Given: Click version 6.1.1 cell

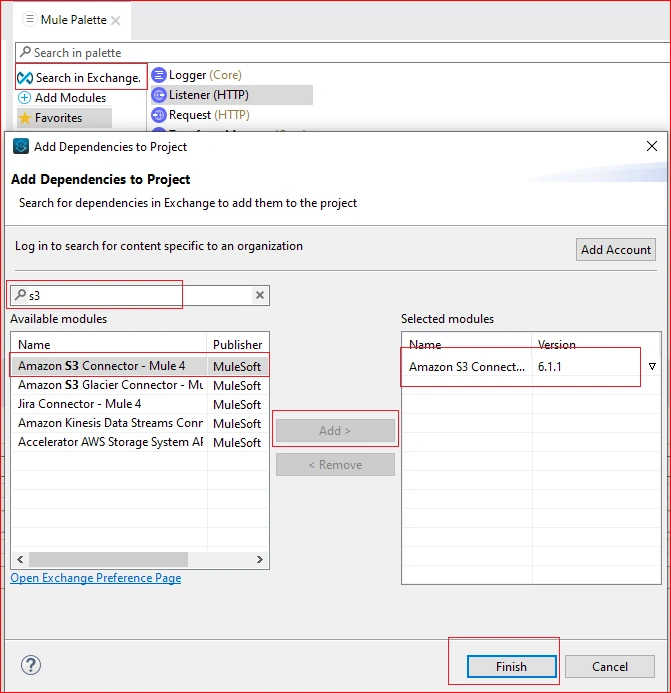Looking at the screenshot, I should pyautogui.click(x=549, y=367).
